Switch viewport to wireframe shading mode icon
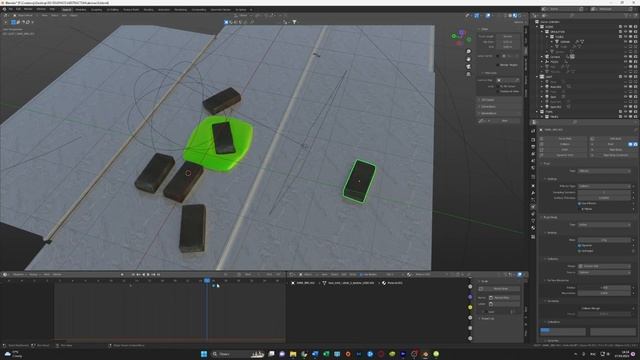Screen dimensions: 640x360 [x=505, y=16]
